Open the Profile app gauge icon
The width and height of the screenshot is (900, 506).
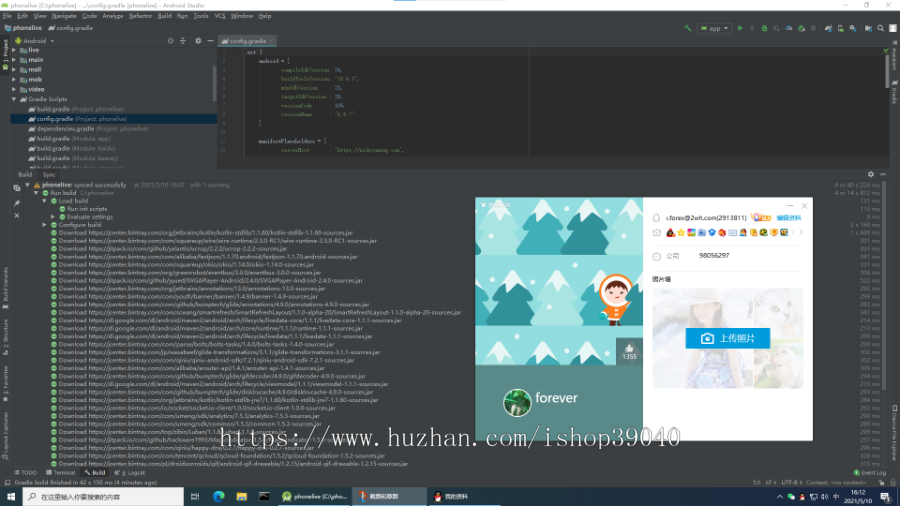789,28
